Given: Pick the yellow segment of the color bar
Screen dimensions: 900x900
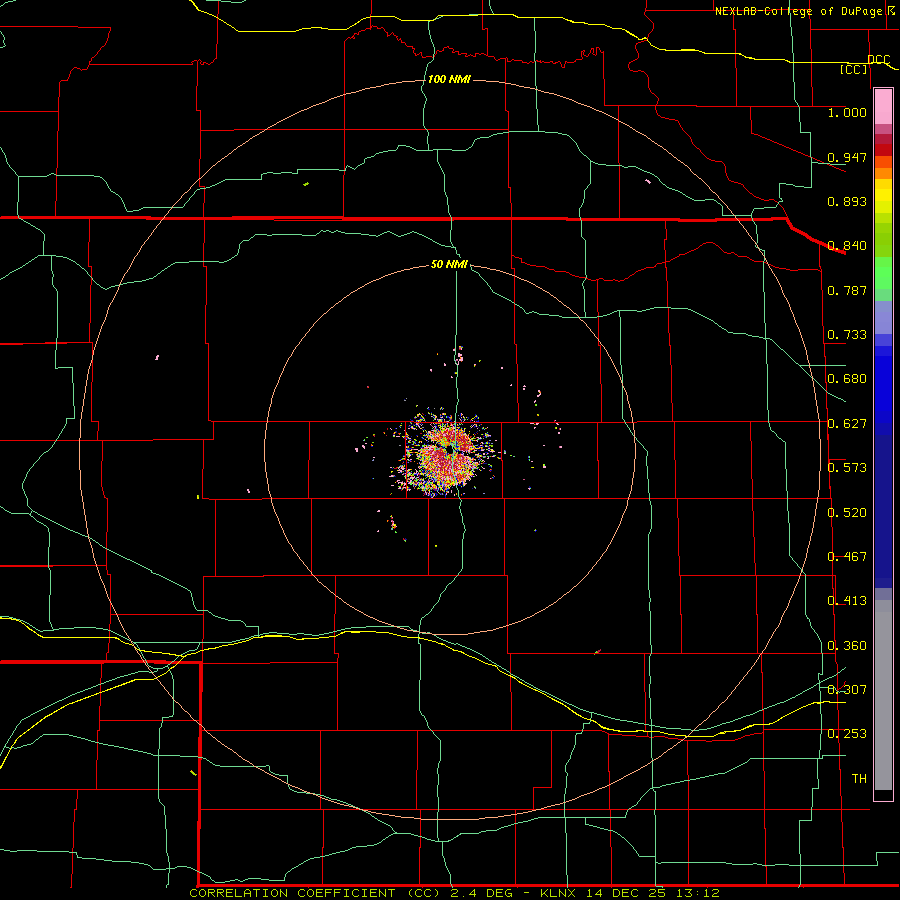Looking at the screenshot, I should [x=883, y=197].
